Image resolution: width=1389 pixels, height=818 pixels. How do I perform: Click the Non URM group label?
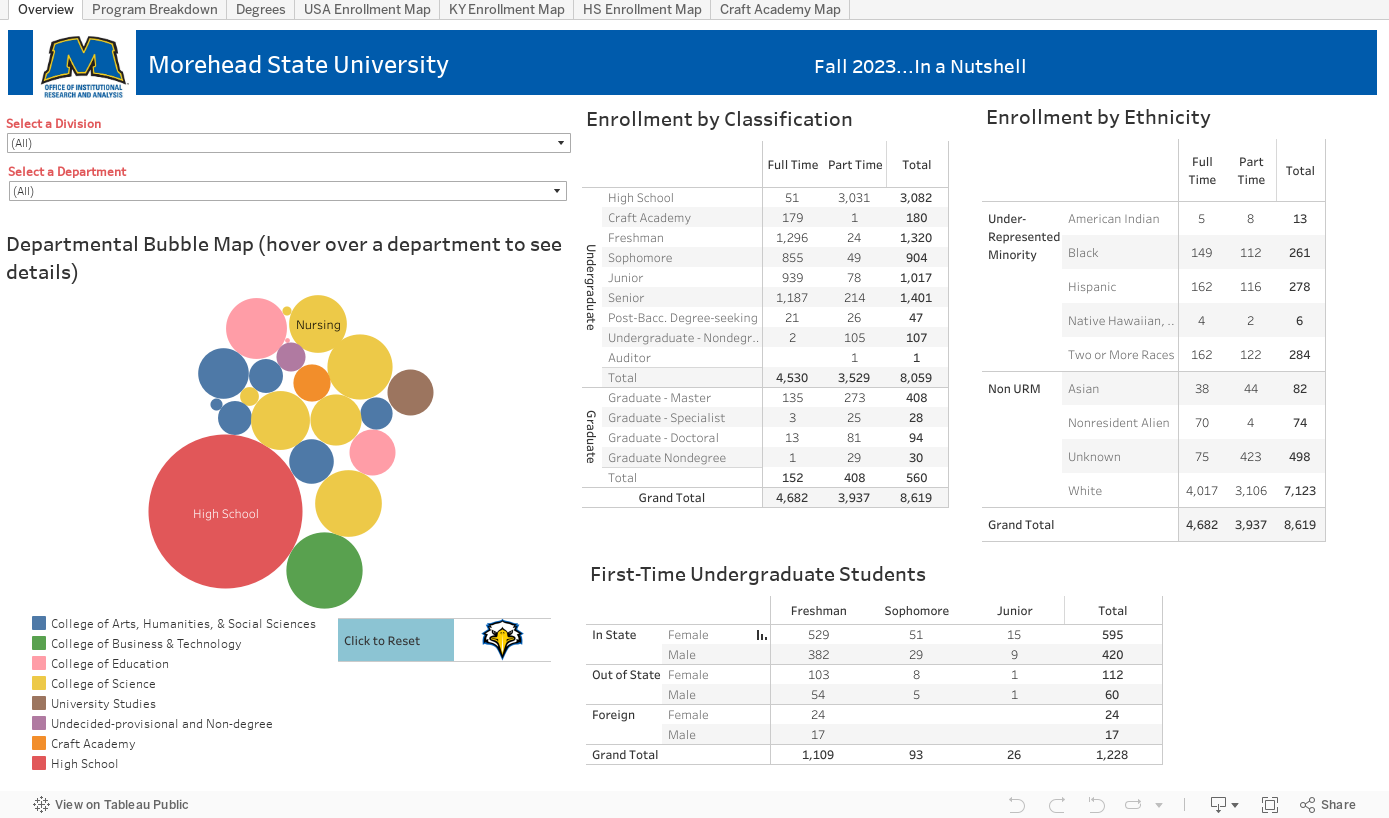pos(1014,389)
